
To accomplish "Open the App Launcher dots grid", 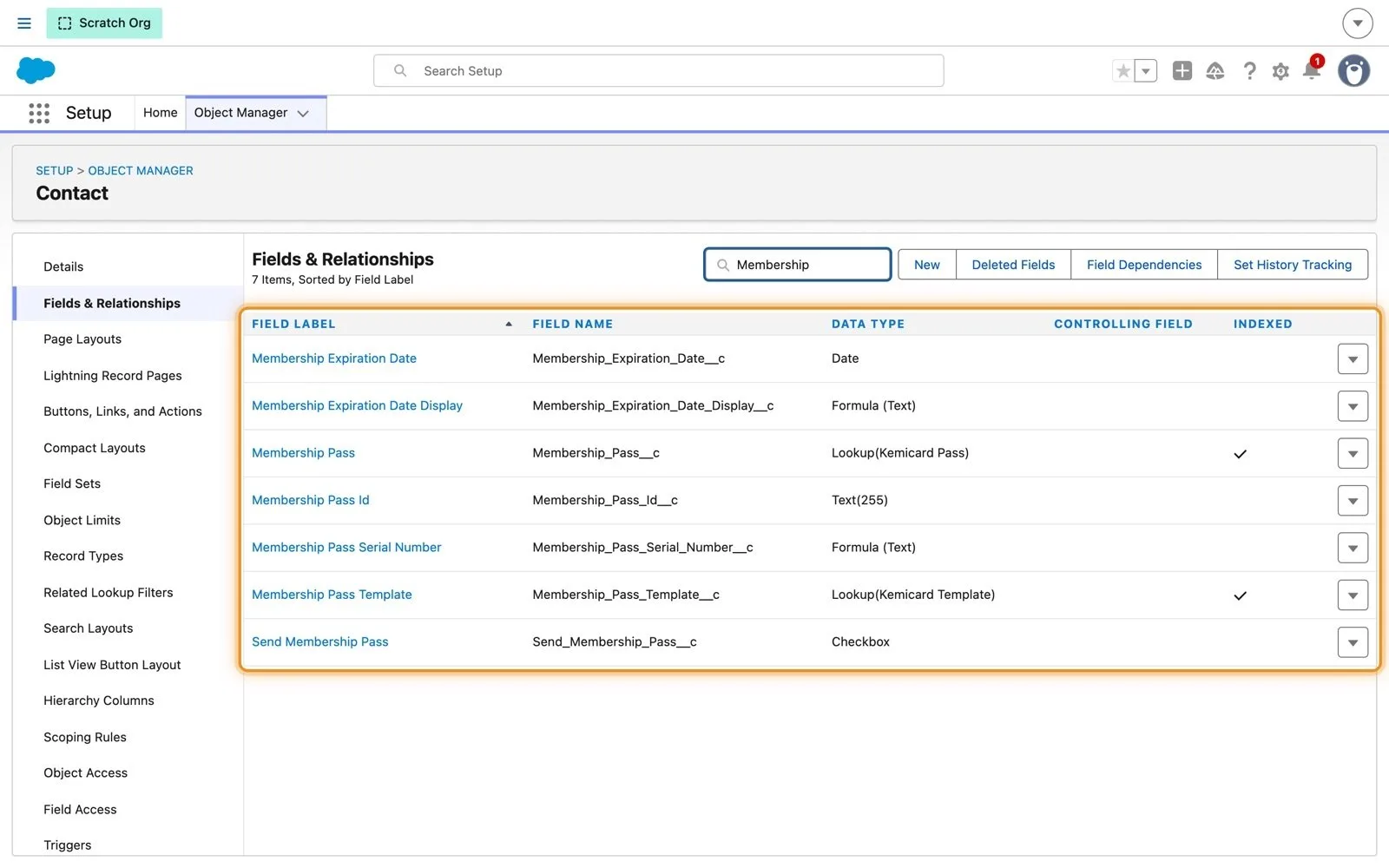I will (39, 113).
